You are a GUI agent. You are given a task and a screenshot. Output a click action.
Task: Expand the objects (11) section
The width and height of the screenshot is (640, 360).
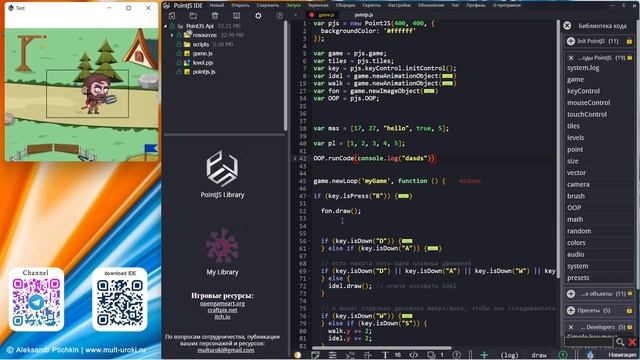(571, 293)
